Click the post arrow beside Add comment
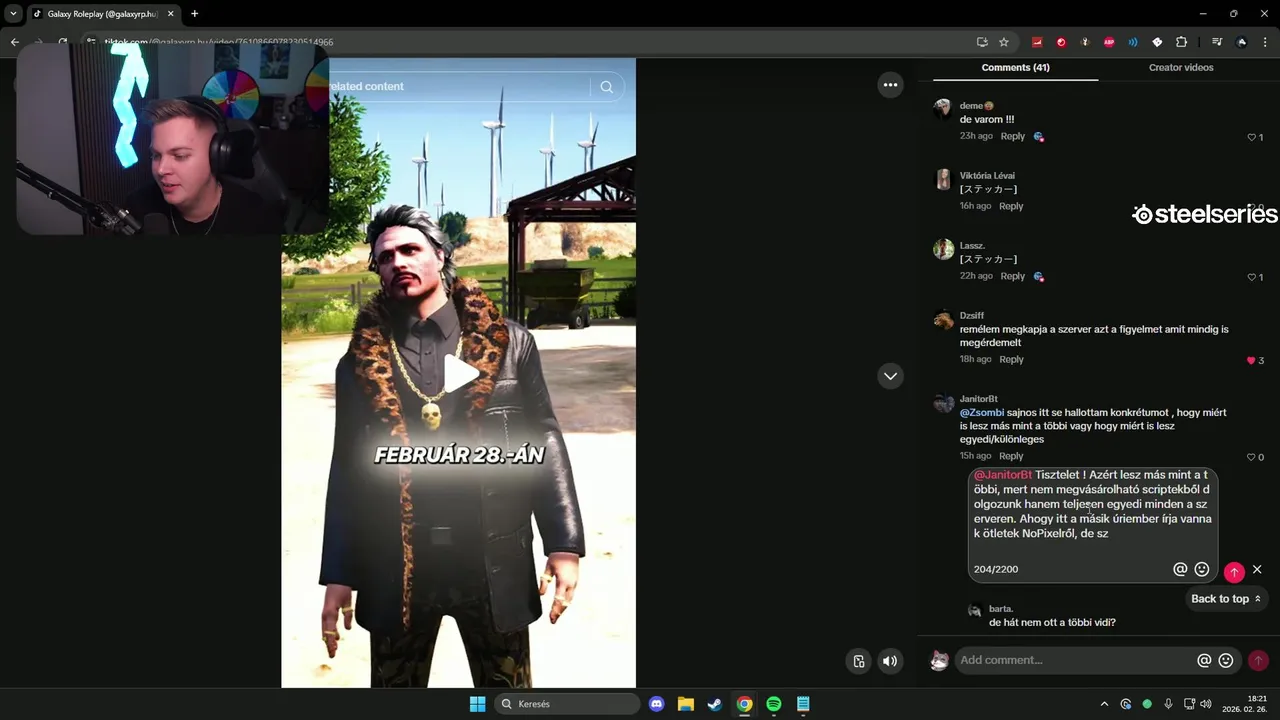The height and width of the screenshot is (720, 1280). point(1258,661)
